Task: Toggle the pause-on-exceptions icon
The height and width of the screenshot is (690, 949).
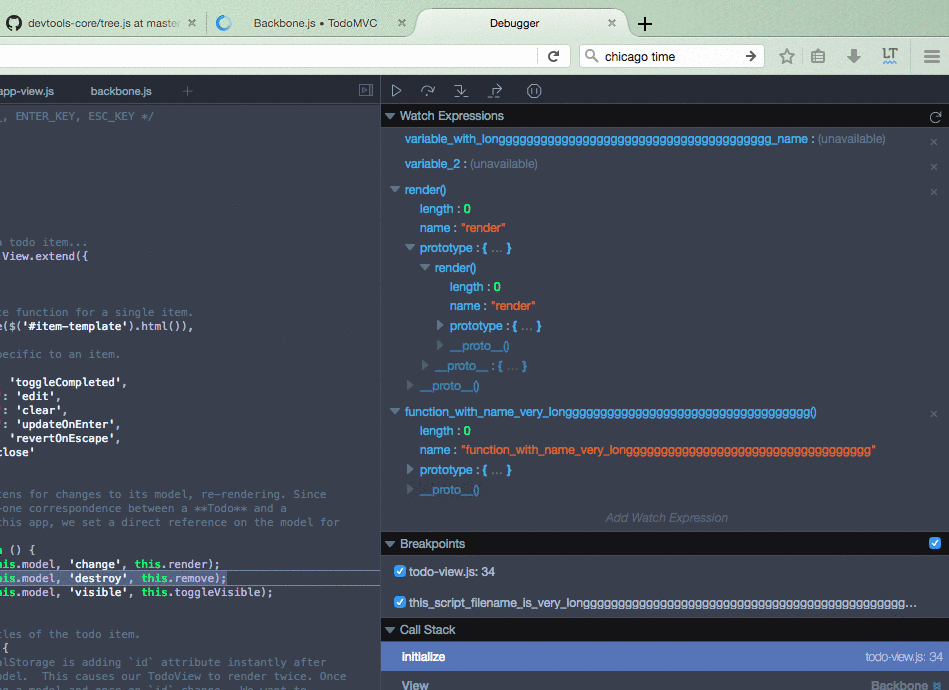Action: (x=533, y=90)
